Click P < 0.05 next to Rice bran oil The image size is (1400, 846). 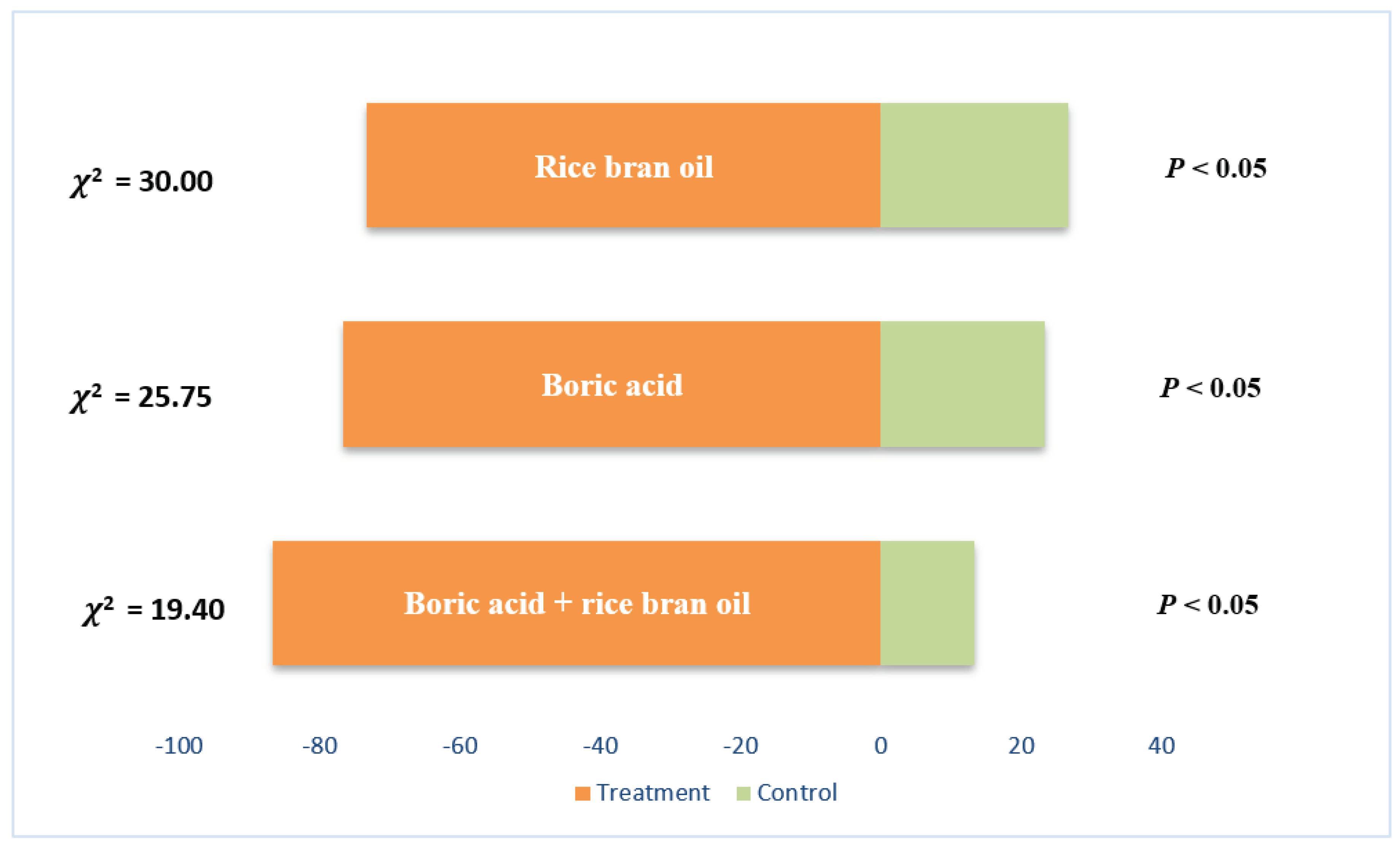tap(1216, 168)
